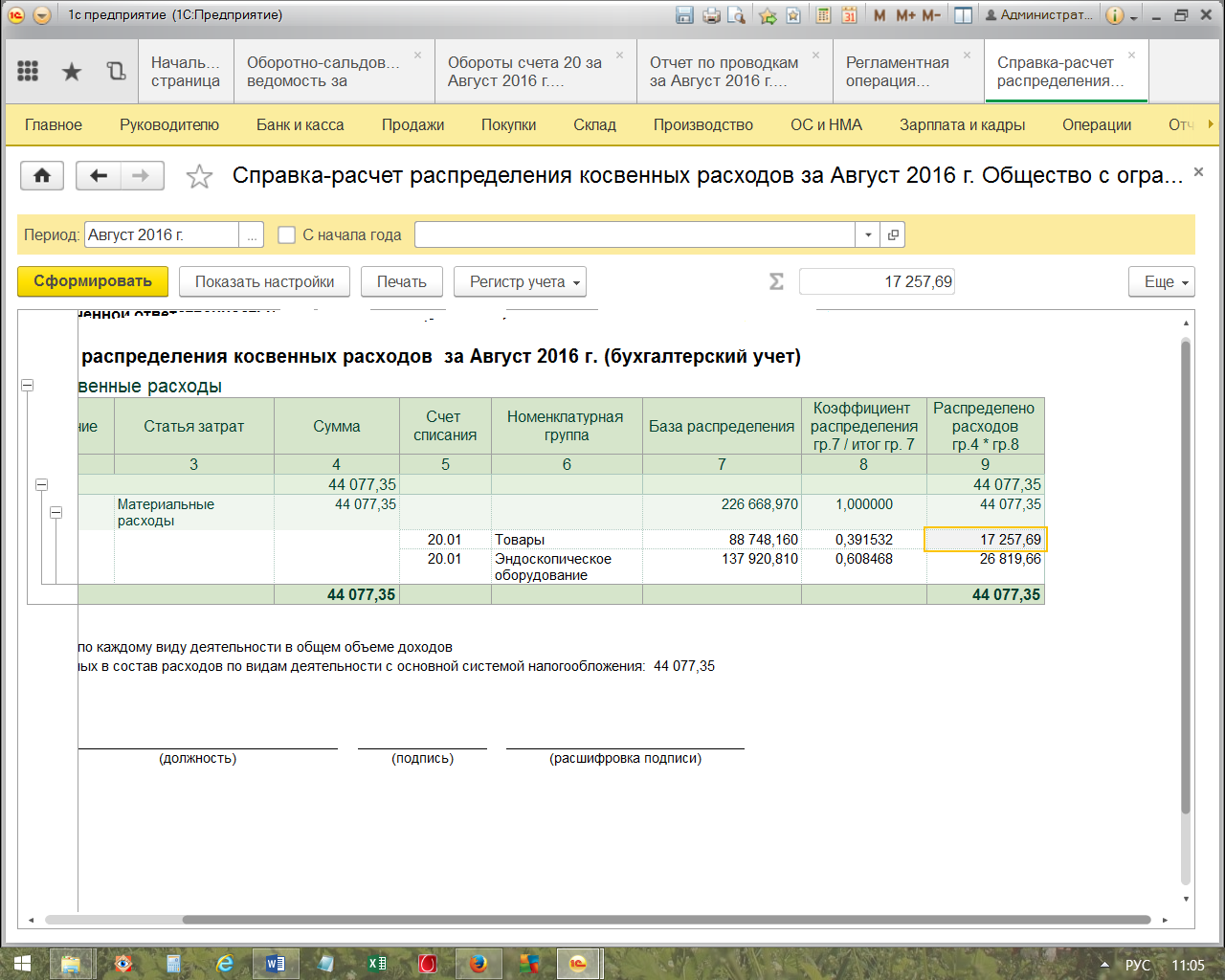Screen dimensions: 1225x980
Task: Click the 'Период' input field
Action: point(161,234)
